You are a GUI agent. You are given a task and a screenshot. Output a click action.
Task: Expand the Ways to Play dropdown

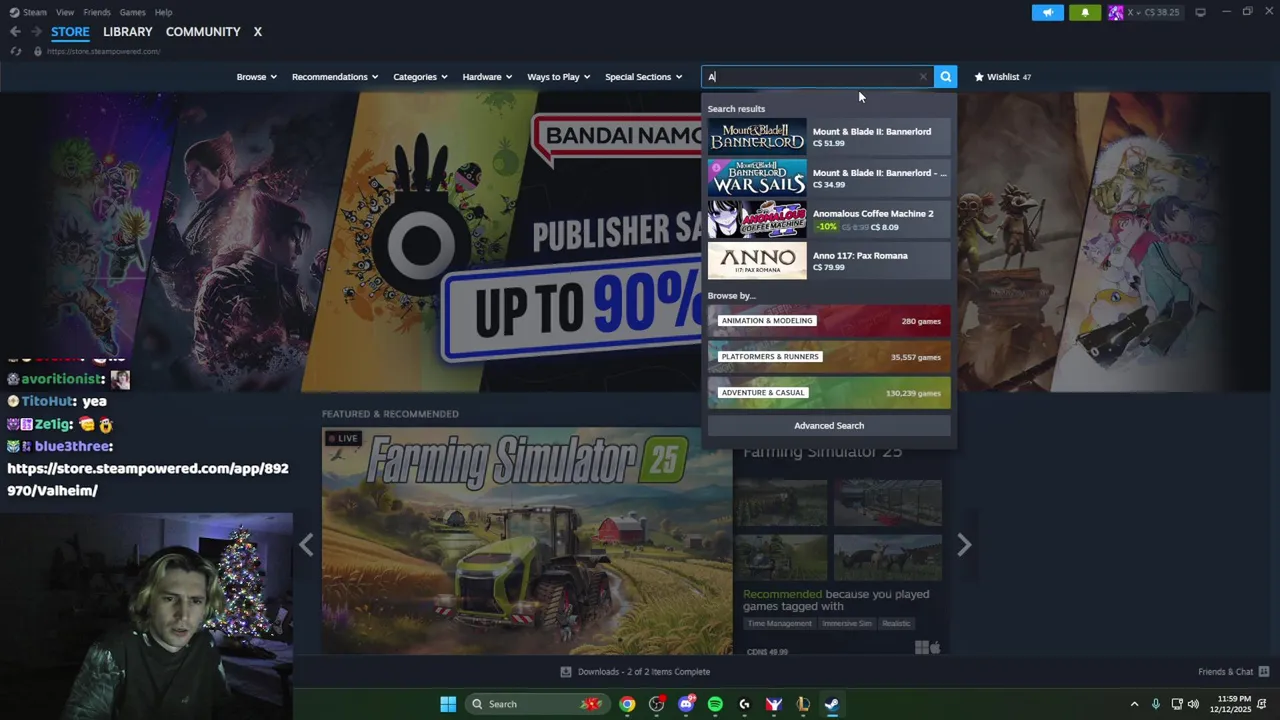coord(558,77)
